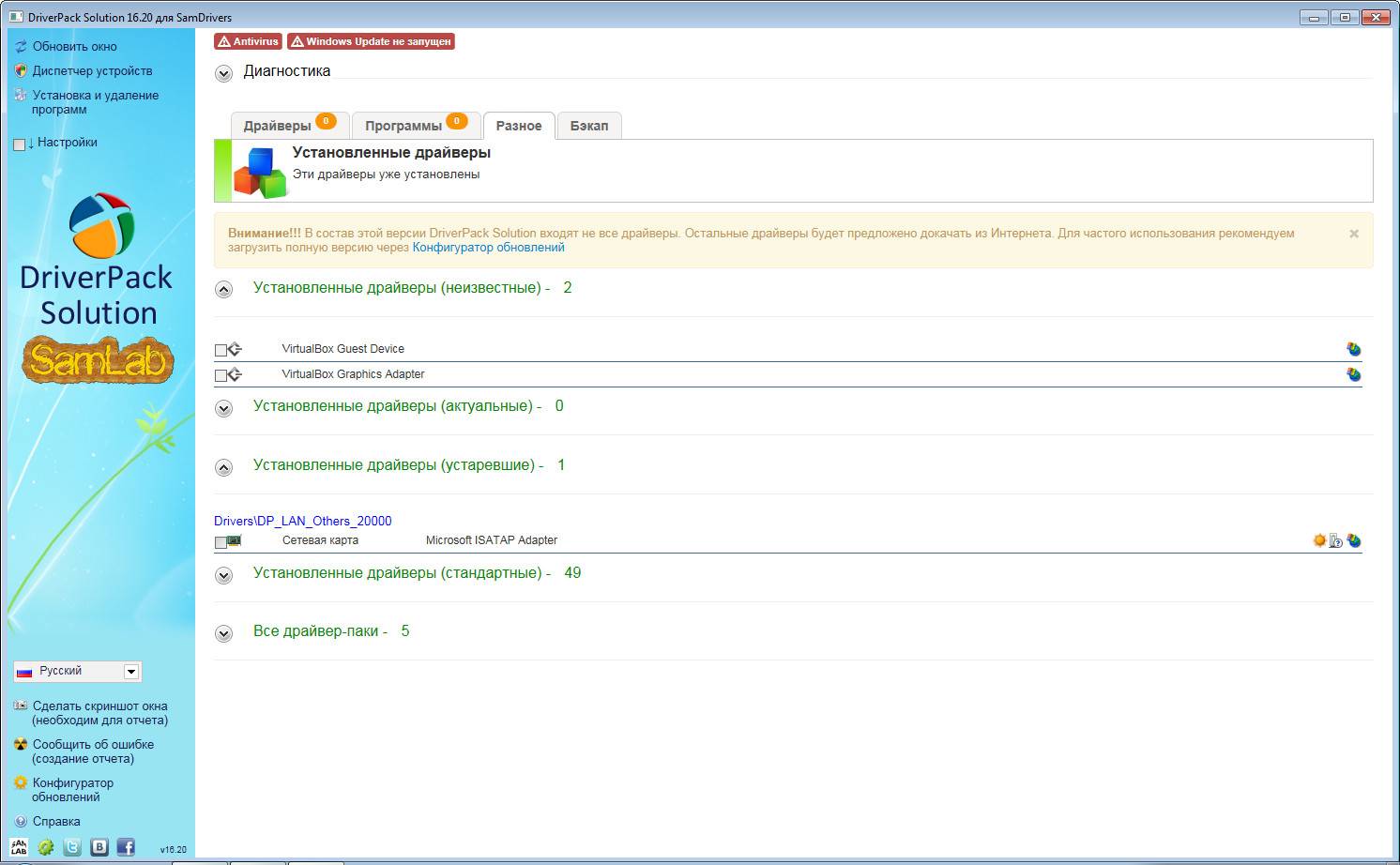Image resolution: width=1400 pixels, height=865 pixels.
Task: Open the Бэкап tab
Action: 589,126
